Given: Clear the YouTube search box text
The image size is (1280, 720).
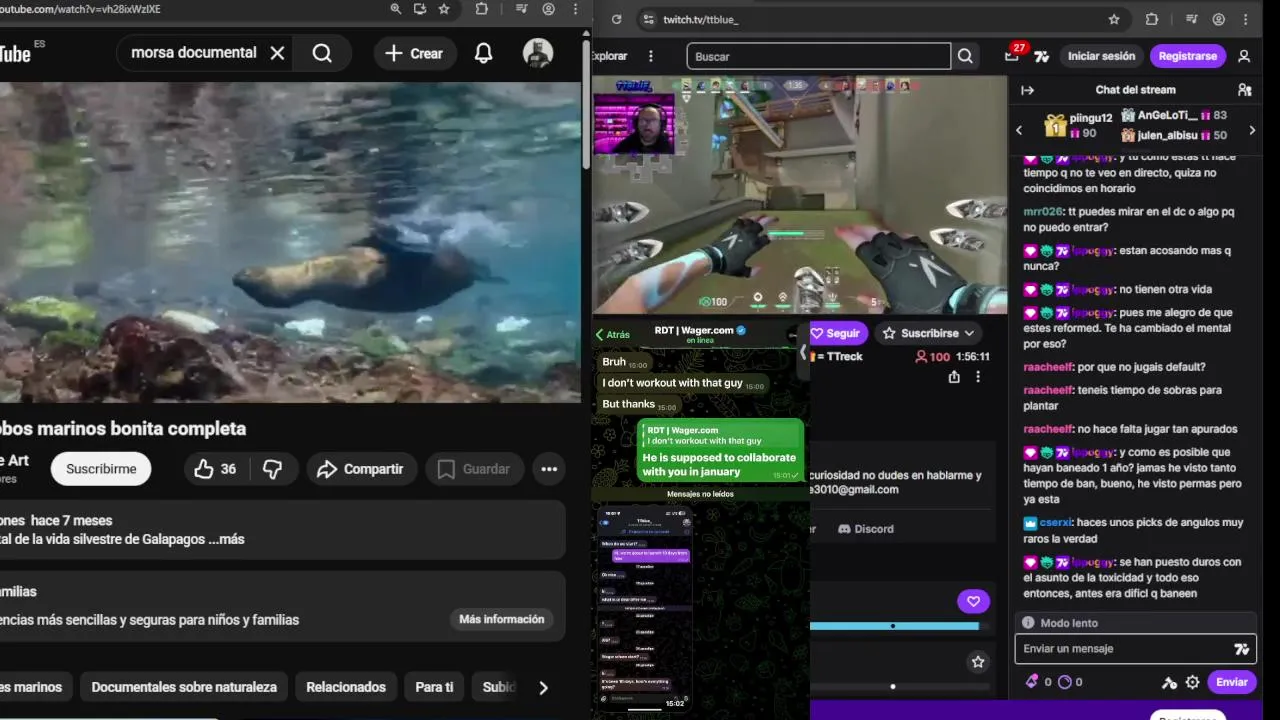Looking at the screenshot, I should (278, 53).
